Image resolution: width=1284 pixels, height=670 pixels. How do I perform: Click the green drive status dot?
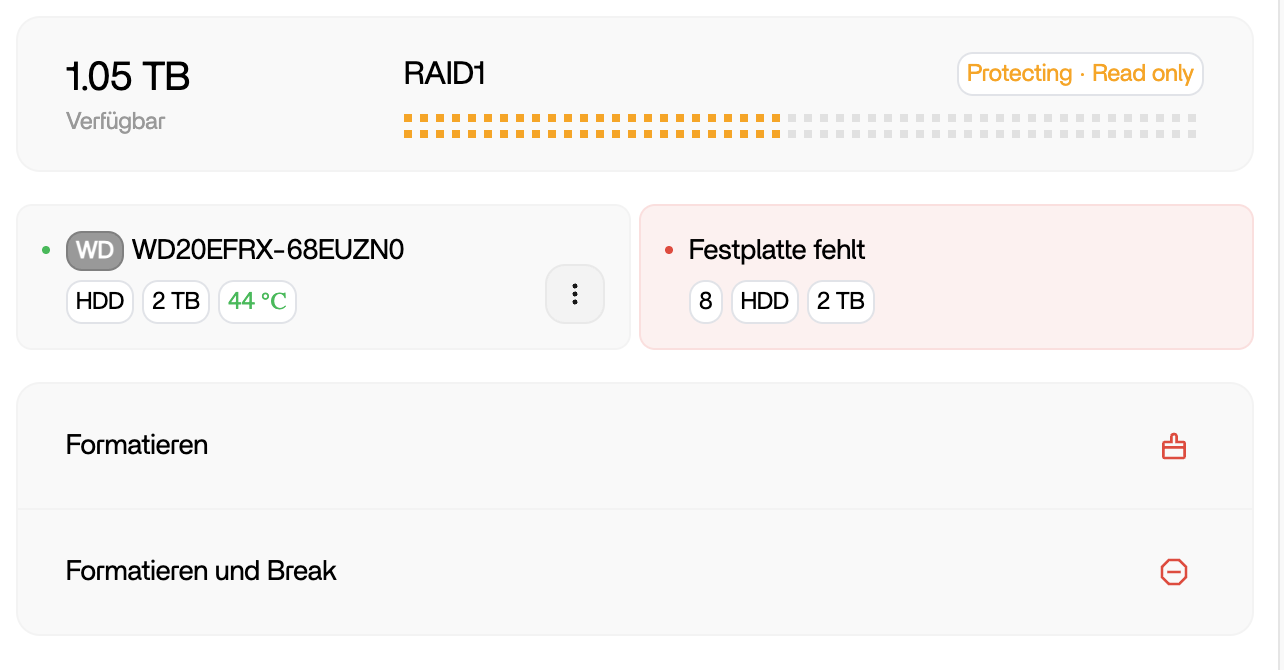[46, 250]
